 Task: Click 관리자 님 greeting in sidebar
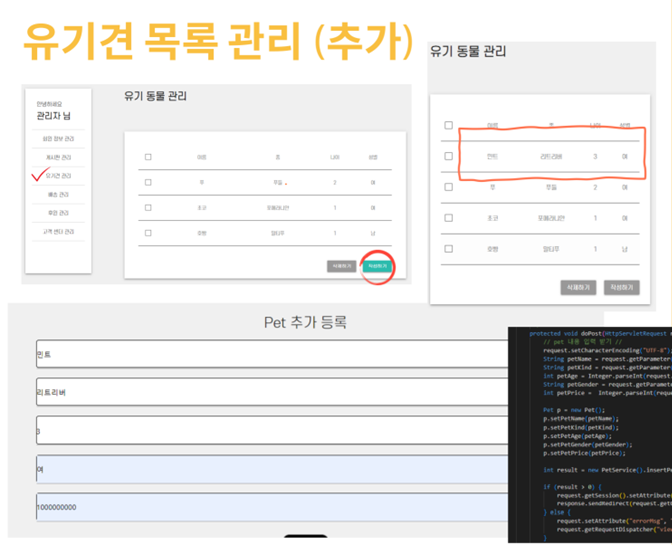point(54,116)
